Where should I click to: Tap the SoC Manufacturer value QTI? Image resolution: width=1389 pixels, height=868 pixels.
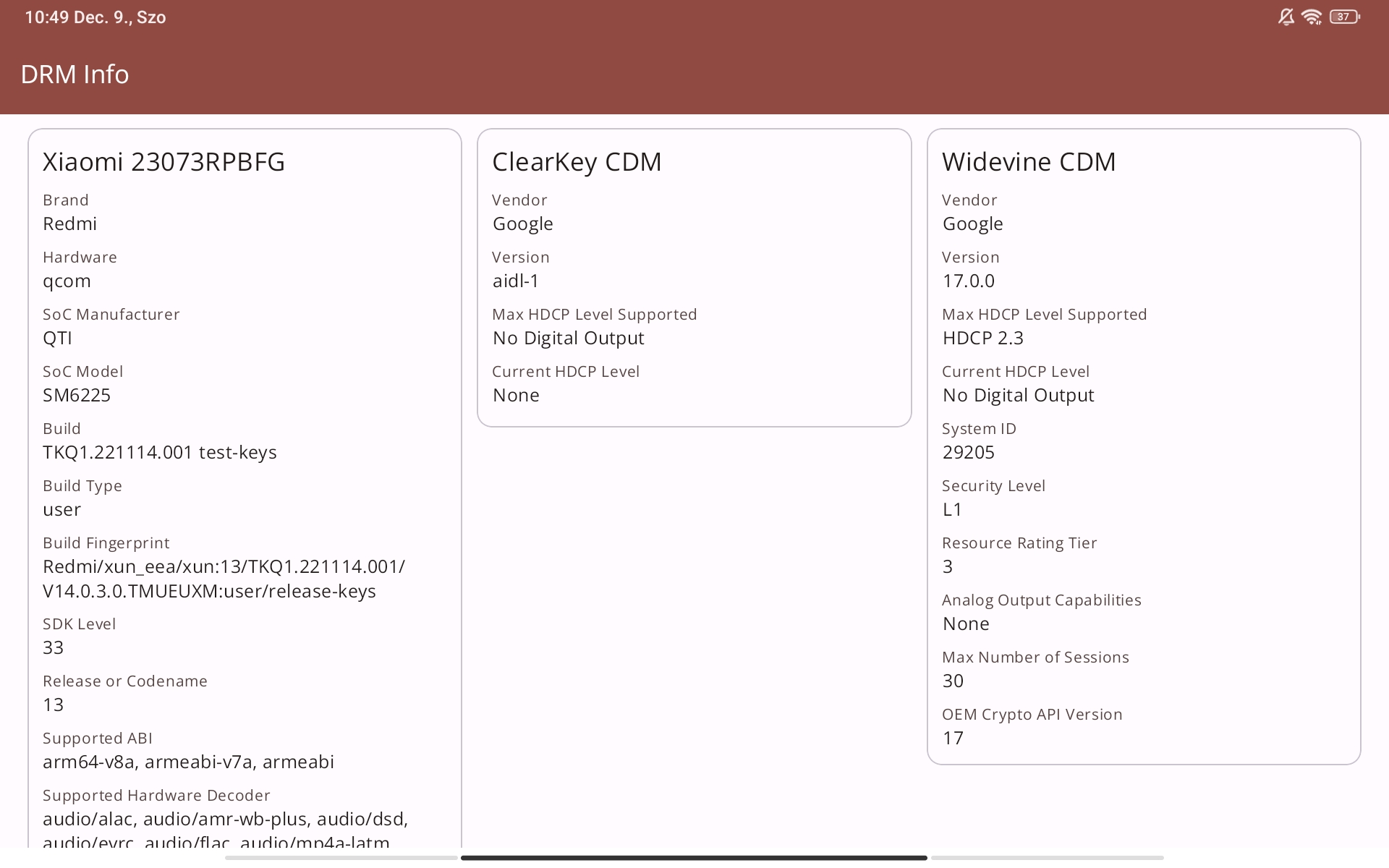(57, 338)
